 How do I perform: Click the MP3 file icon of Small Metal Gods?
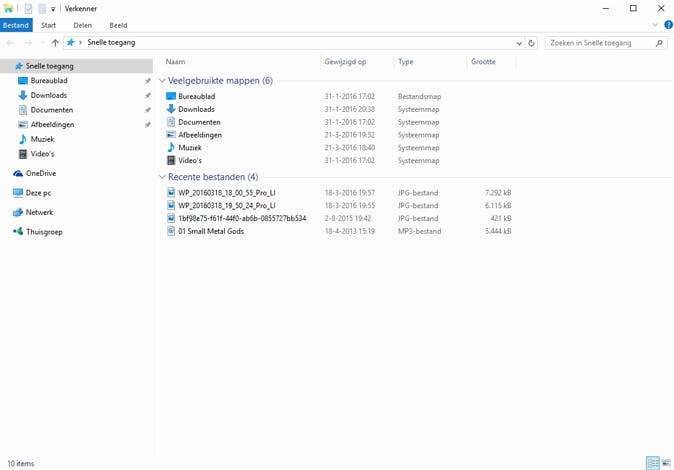(x=171, y=231)
